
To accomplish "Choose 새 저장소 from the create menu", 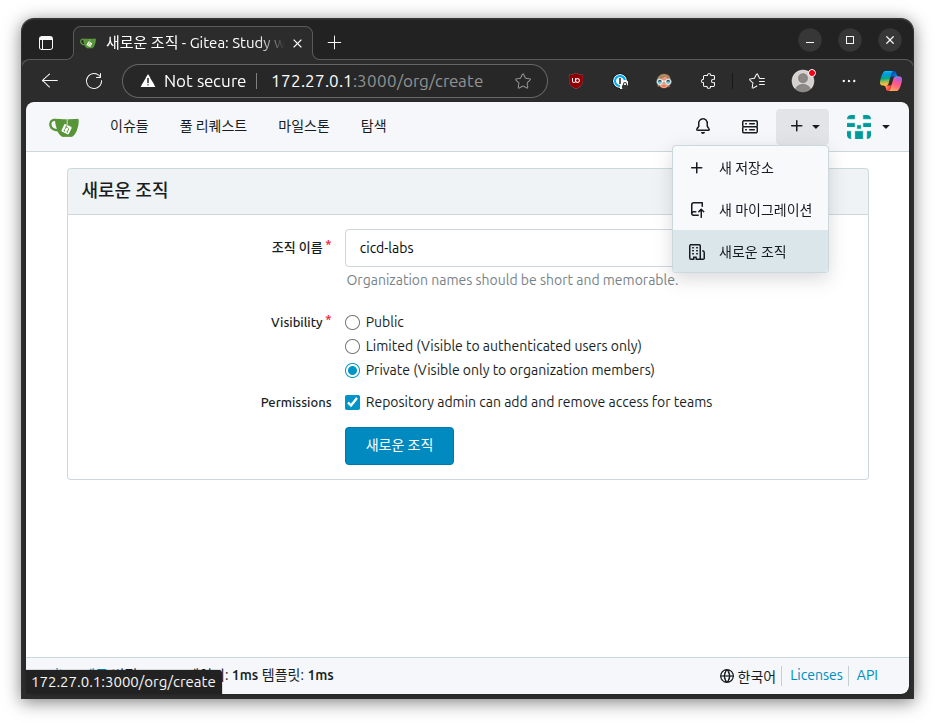I will [x=750, y=168].
